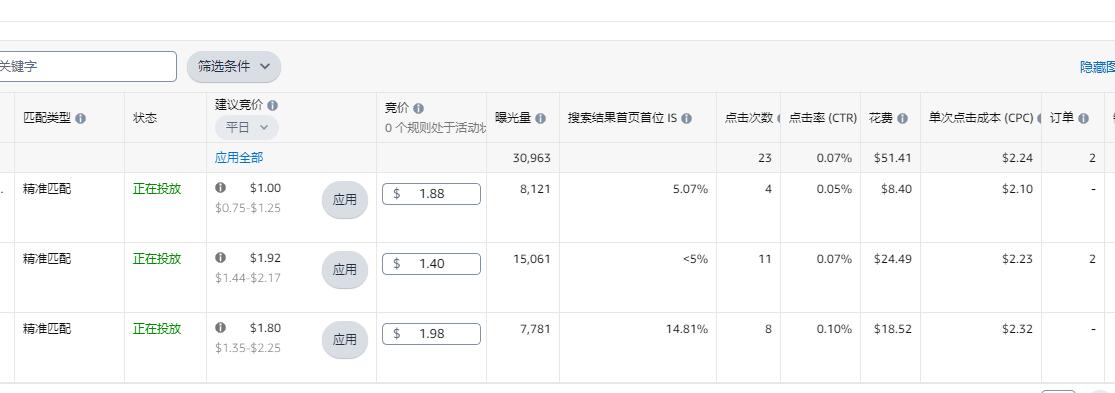
Task: Click info icon beside $1.92 suggested bid
Action: point(220,258)
